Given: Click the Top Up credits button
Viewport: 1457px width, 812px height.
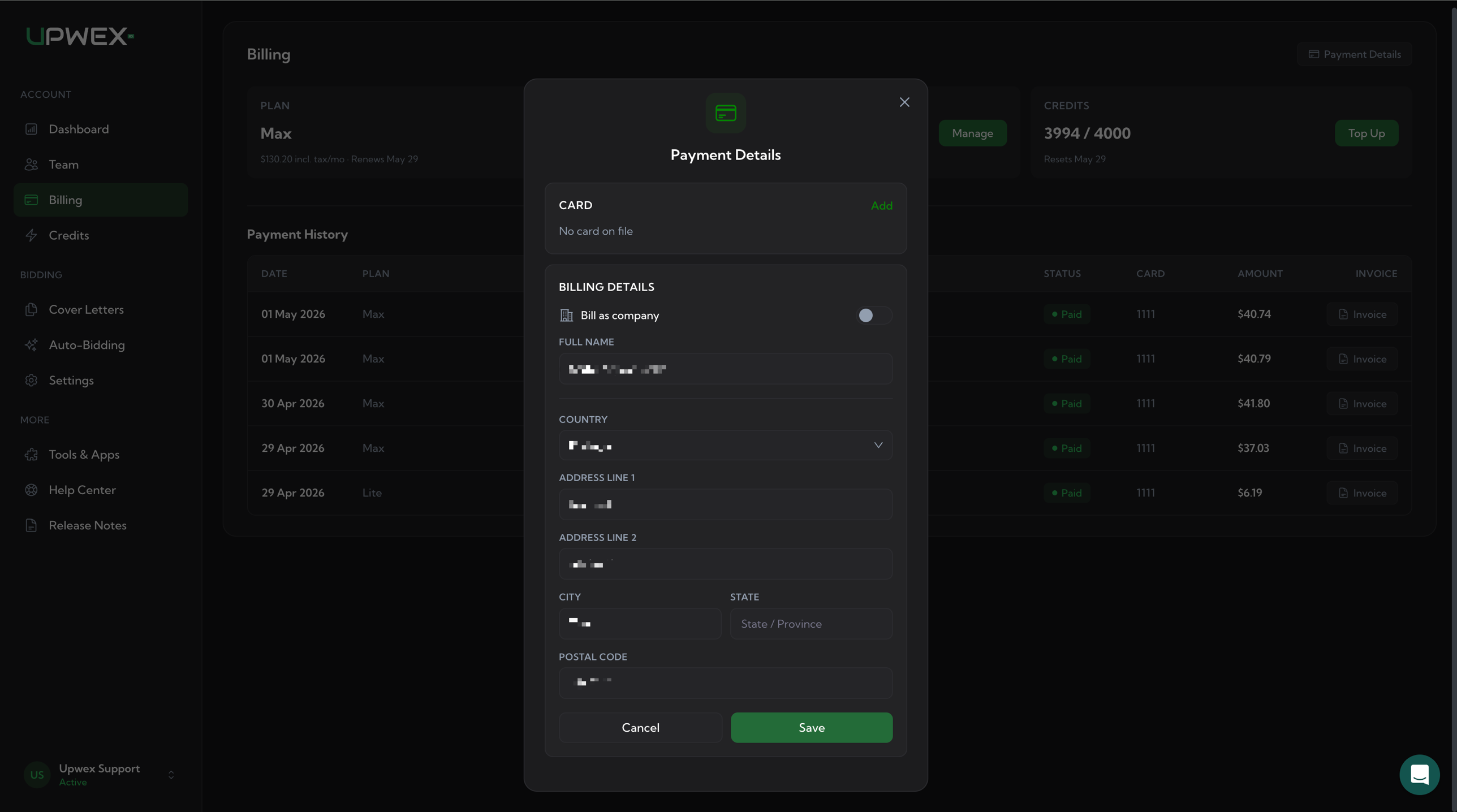Looking at the screenshot, I should tap(1366, 133).
